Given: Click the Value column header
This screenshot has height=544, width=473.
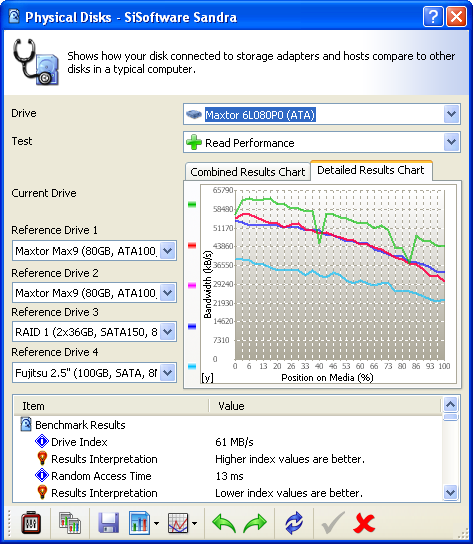Looking at the screenshot, I should 325,406.
